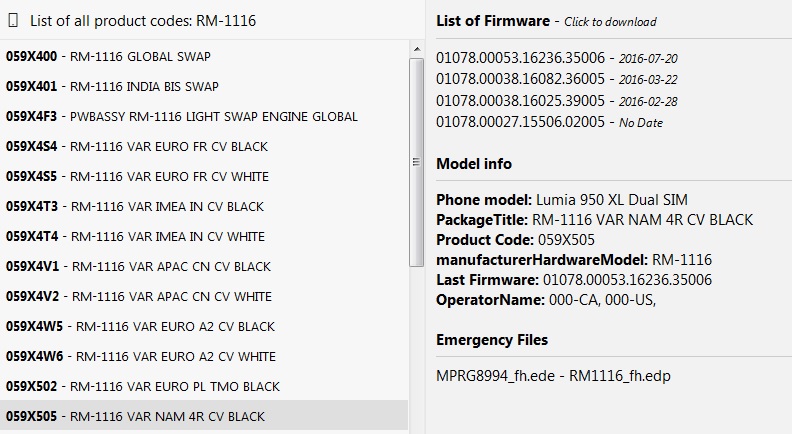Click the phone icon beside product codes heading
Screen dimensions: 792x434
point(13,21)
